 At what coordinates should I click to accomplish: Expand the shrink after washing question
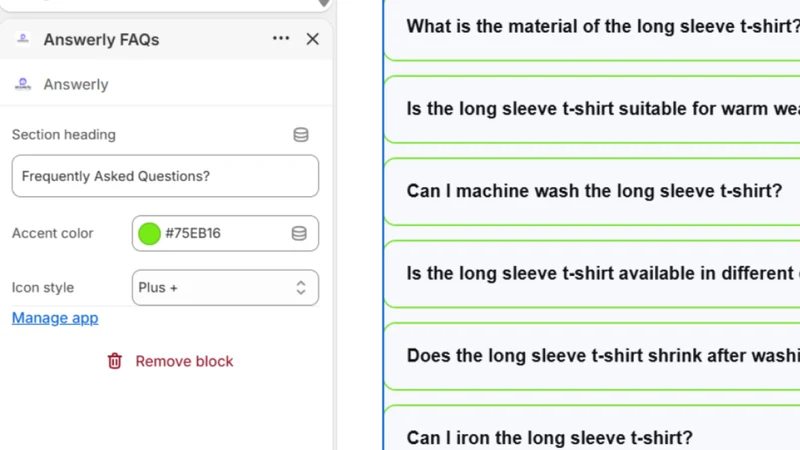click(592, 356)
